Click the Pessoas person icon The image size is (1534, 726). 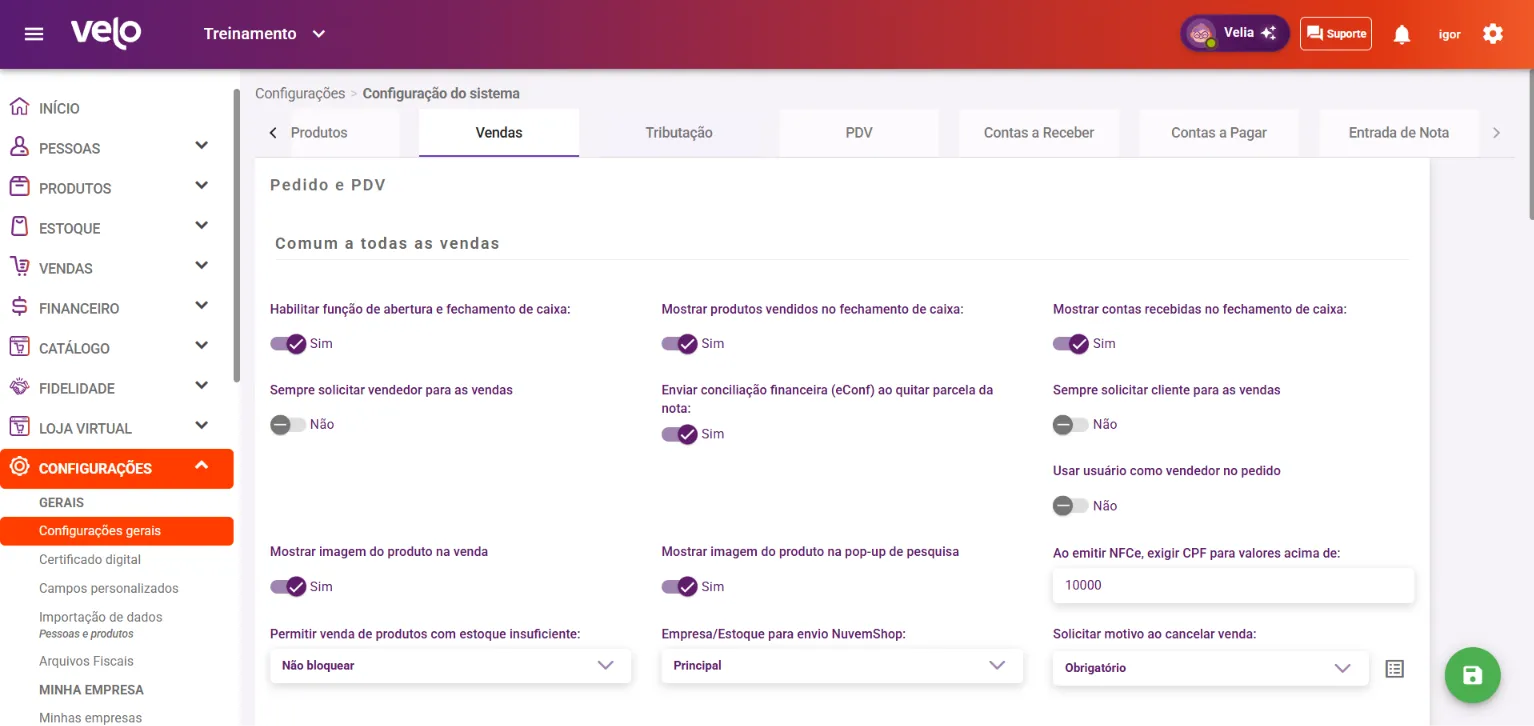tap(19, 147)
